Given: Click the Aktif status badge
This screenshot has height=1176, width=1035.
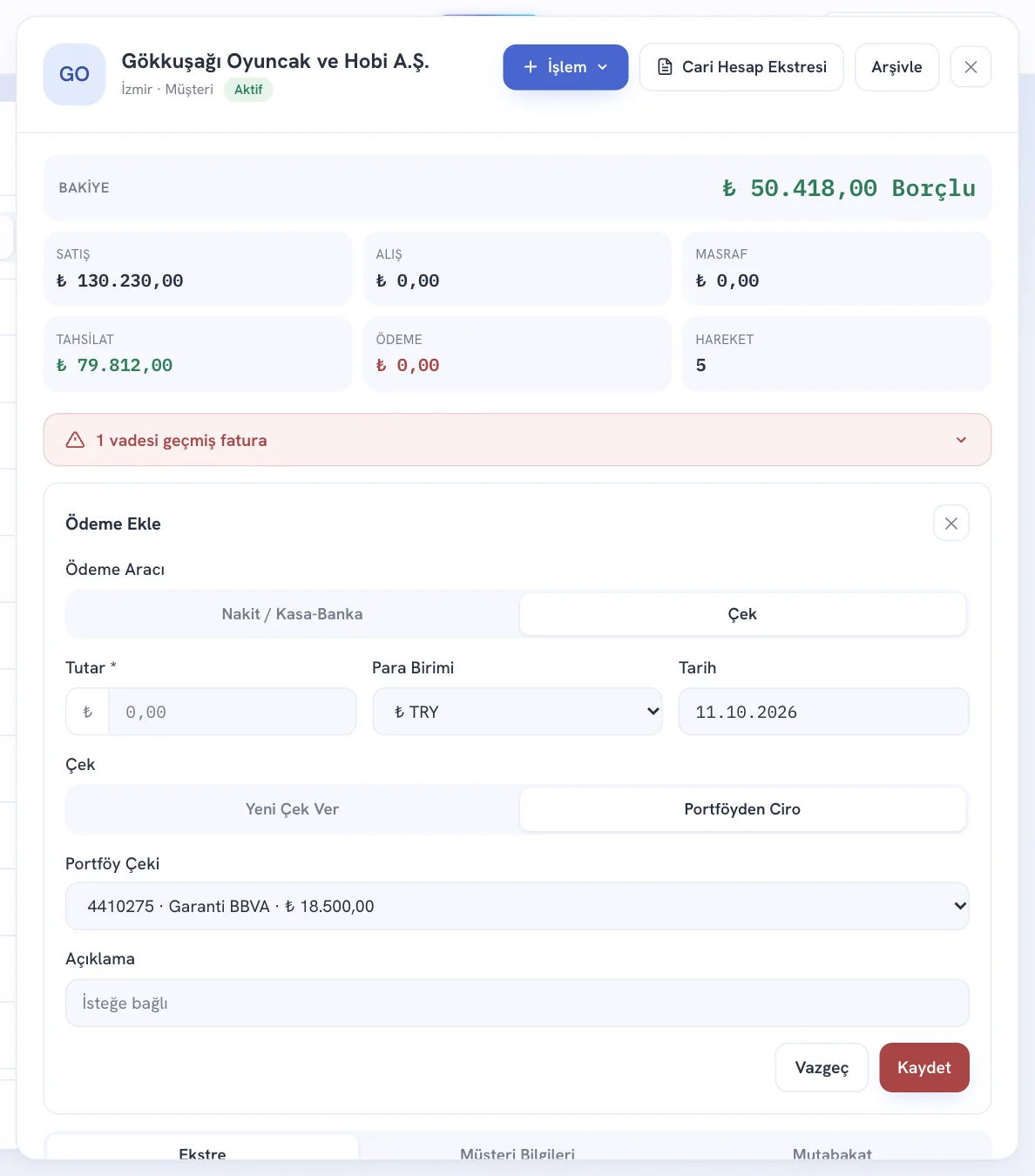Looking at the screenshot, I should click(248, 90).
